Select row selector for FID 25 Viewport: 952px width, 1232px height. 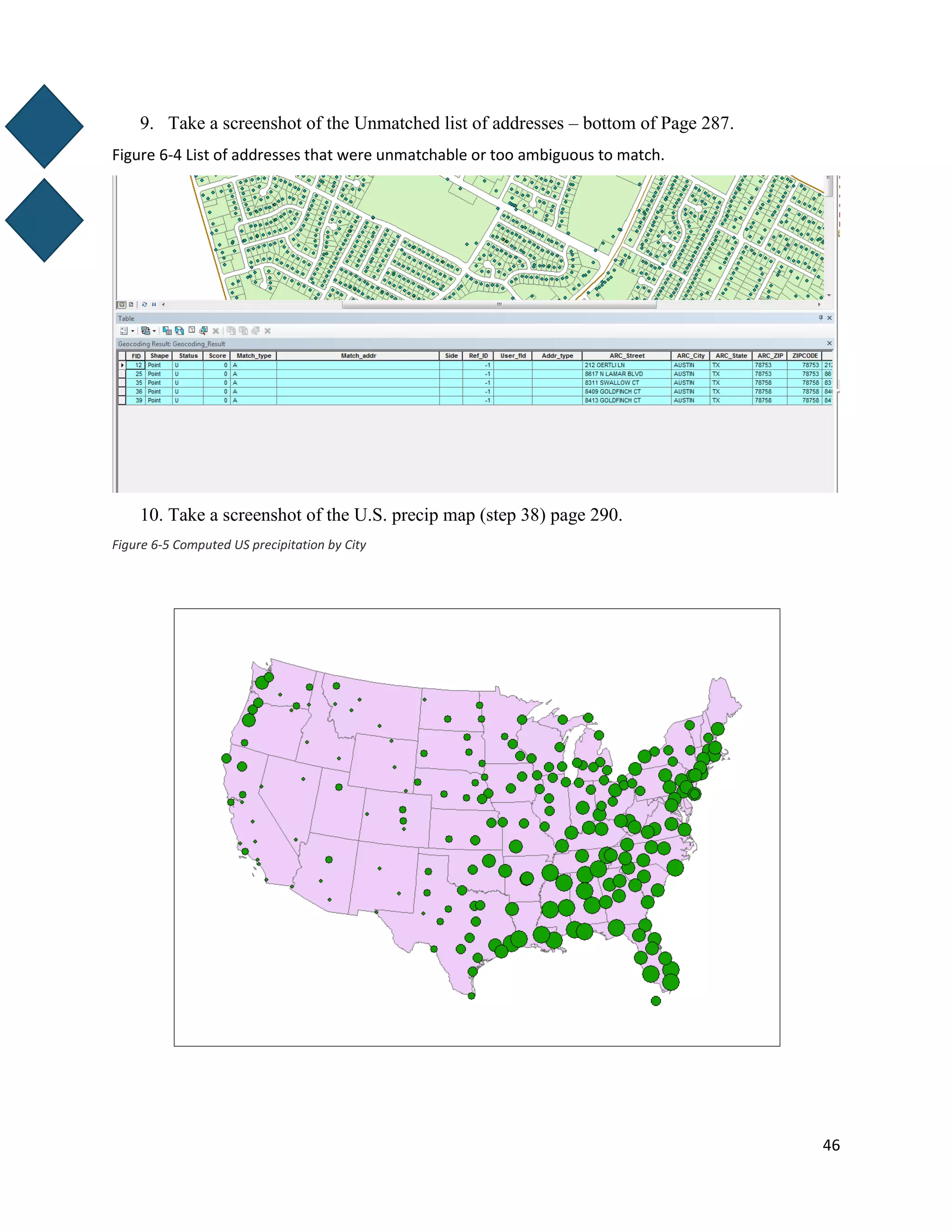click(x=122, y=374)
